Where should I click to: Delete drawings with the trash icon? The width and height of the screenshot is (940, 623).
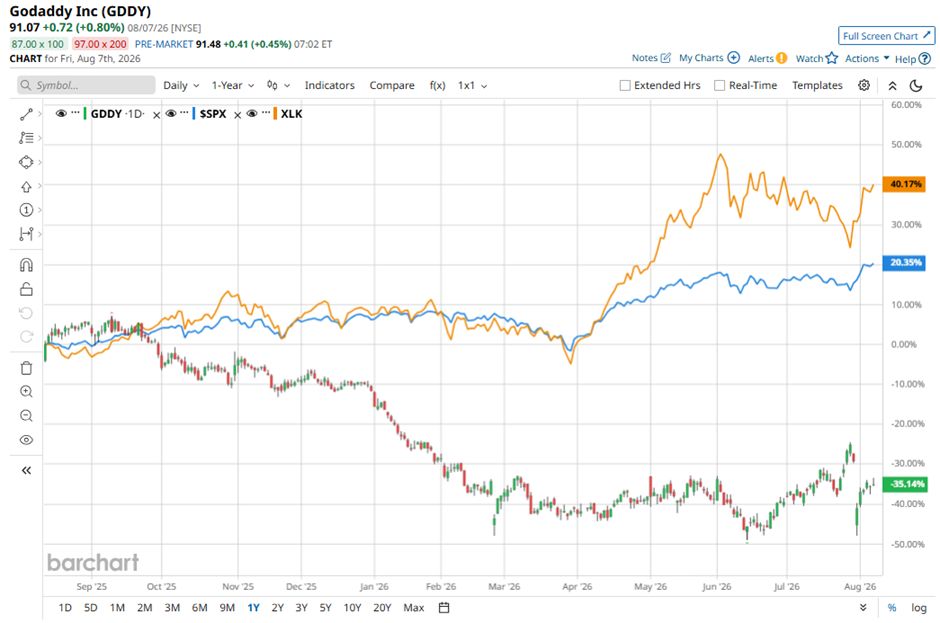26,368
